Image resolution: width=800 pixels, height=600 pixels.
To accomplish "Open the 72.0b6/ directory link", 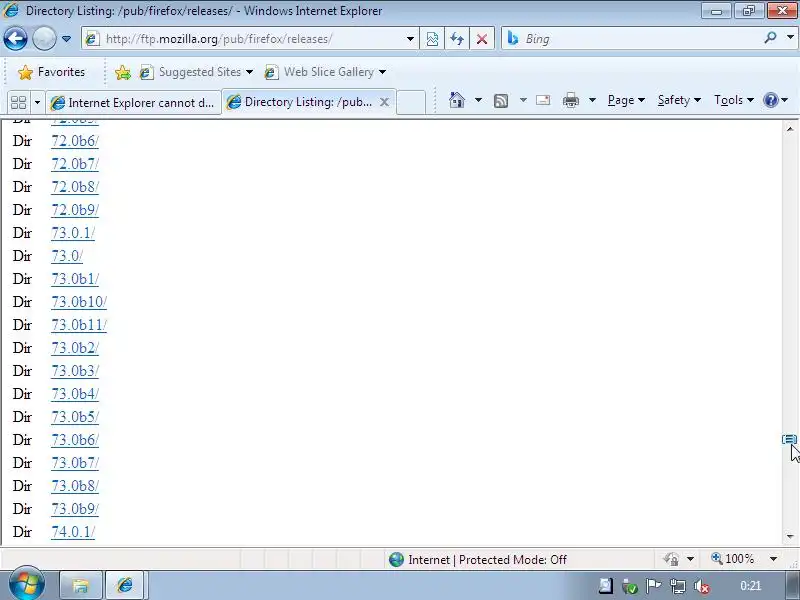I will (75, 141).
